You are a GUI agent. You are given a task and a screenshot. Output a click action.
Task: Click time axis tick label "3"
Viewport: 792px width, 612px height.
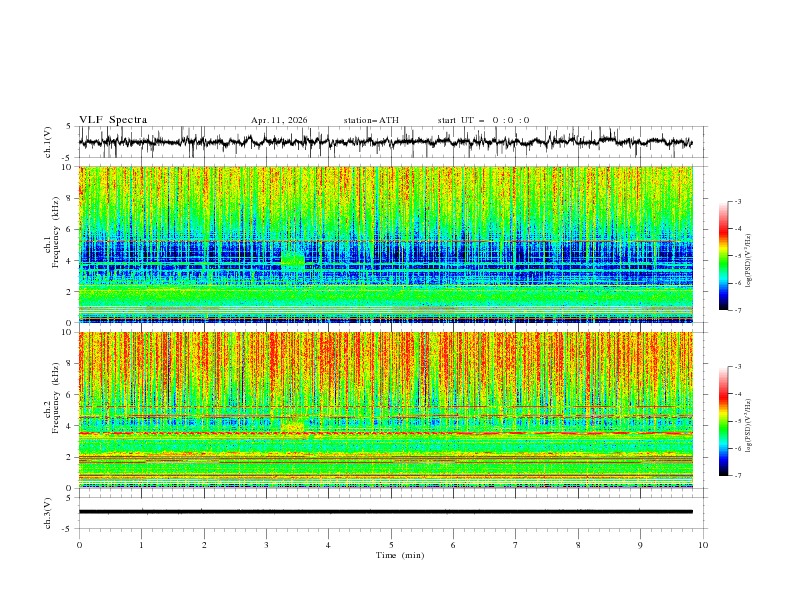click(266, 545)
